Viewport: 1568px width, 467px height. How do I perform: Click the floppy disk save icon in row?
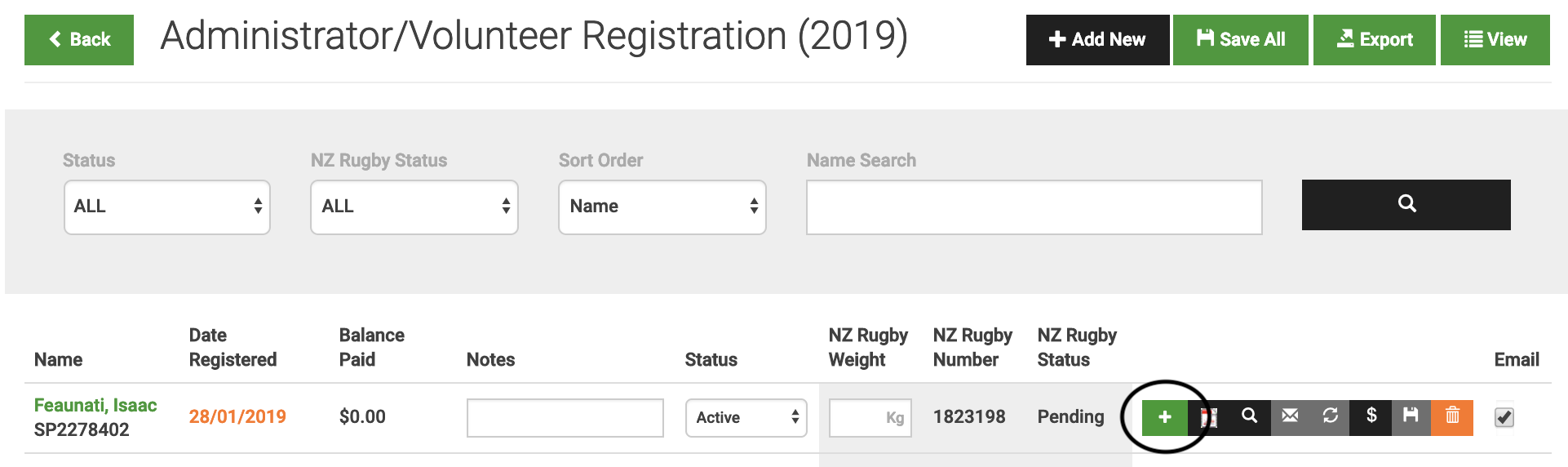click(1411, 416)
